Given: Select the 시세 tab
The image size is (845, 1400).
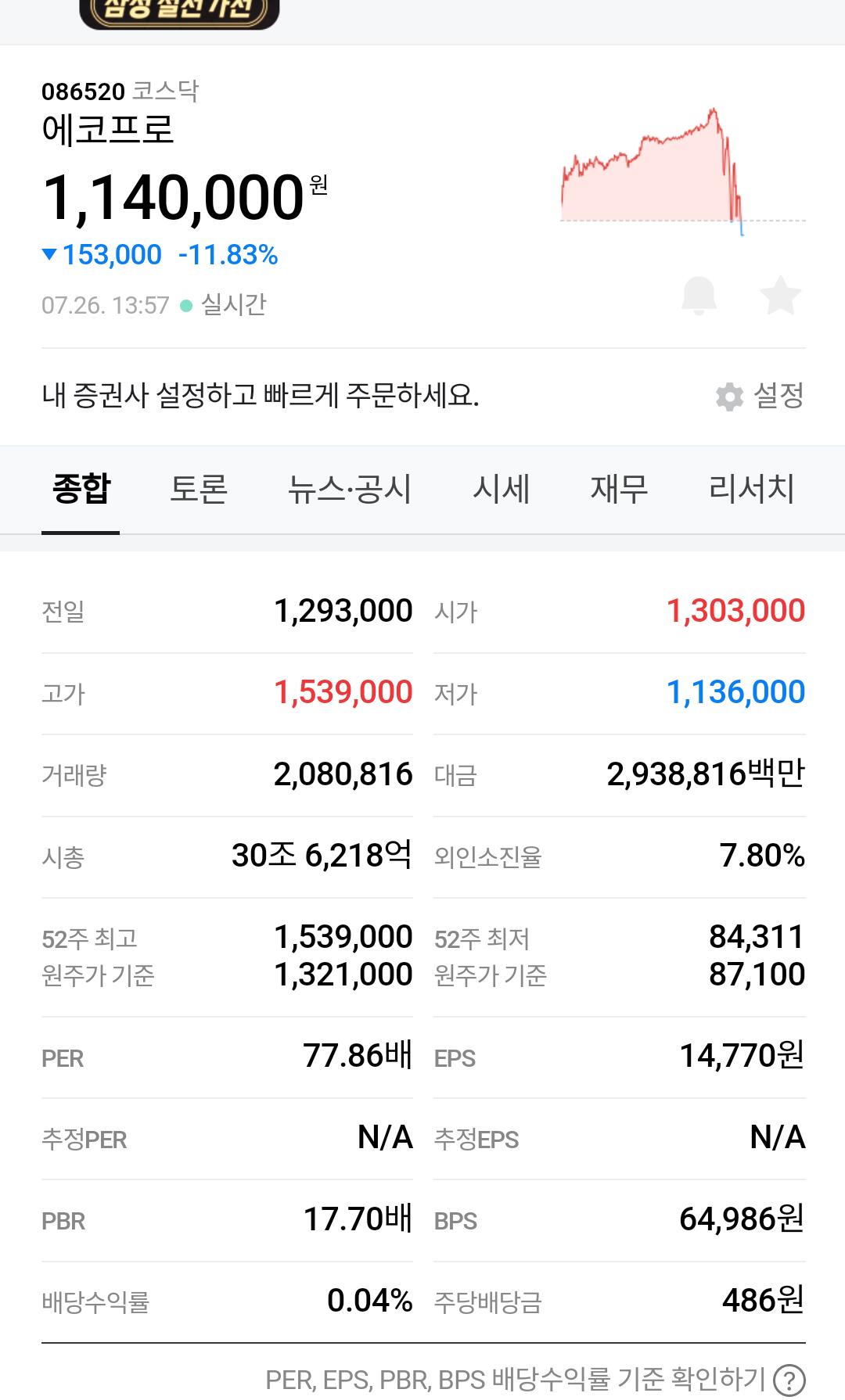Looking at the screenshot, I should 502,490.
